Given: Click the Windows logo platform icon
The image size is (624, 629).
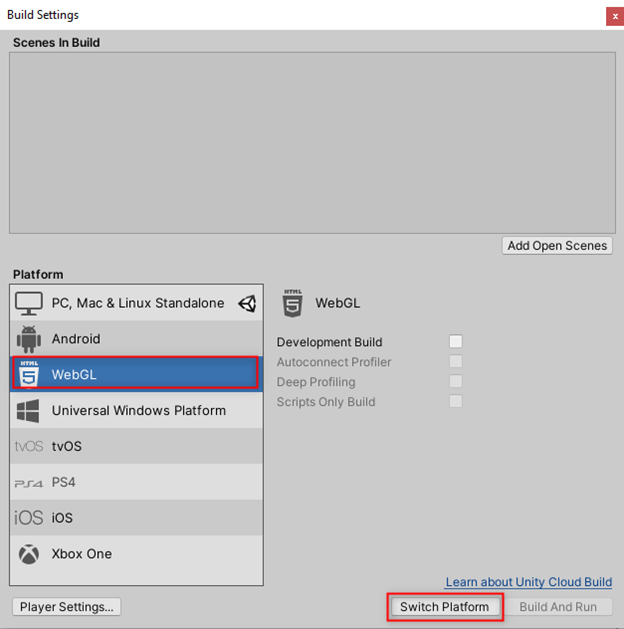Looking at the screenshot, I should point(29,411).
